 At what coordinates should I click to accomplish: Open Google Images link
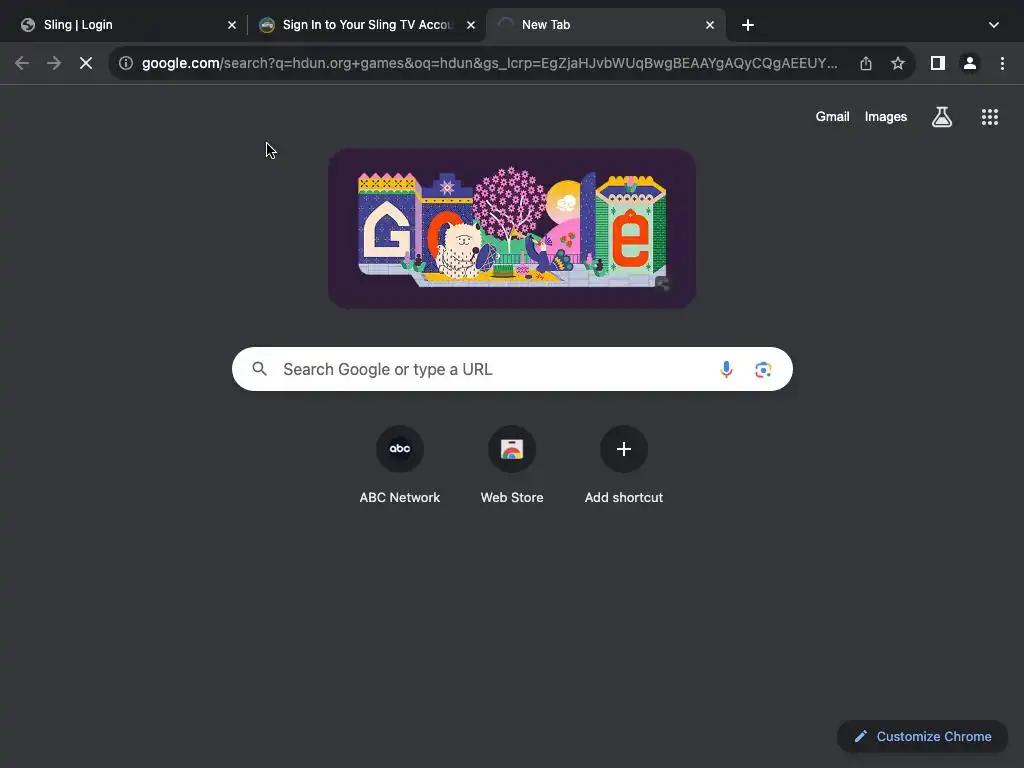[x=886, y=117]
